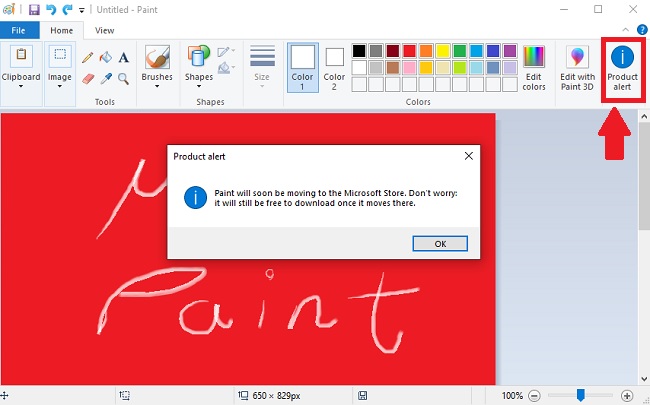Click the Brushes tool icon
Viewport: 650px width, 405px height.
157,57
